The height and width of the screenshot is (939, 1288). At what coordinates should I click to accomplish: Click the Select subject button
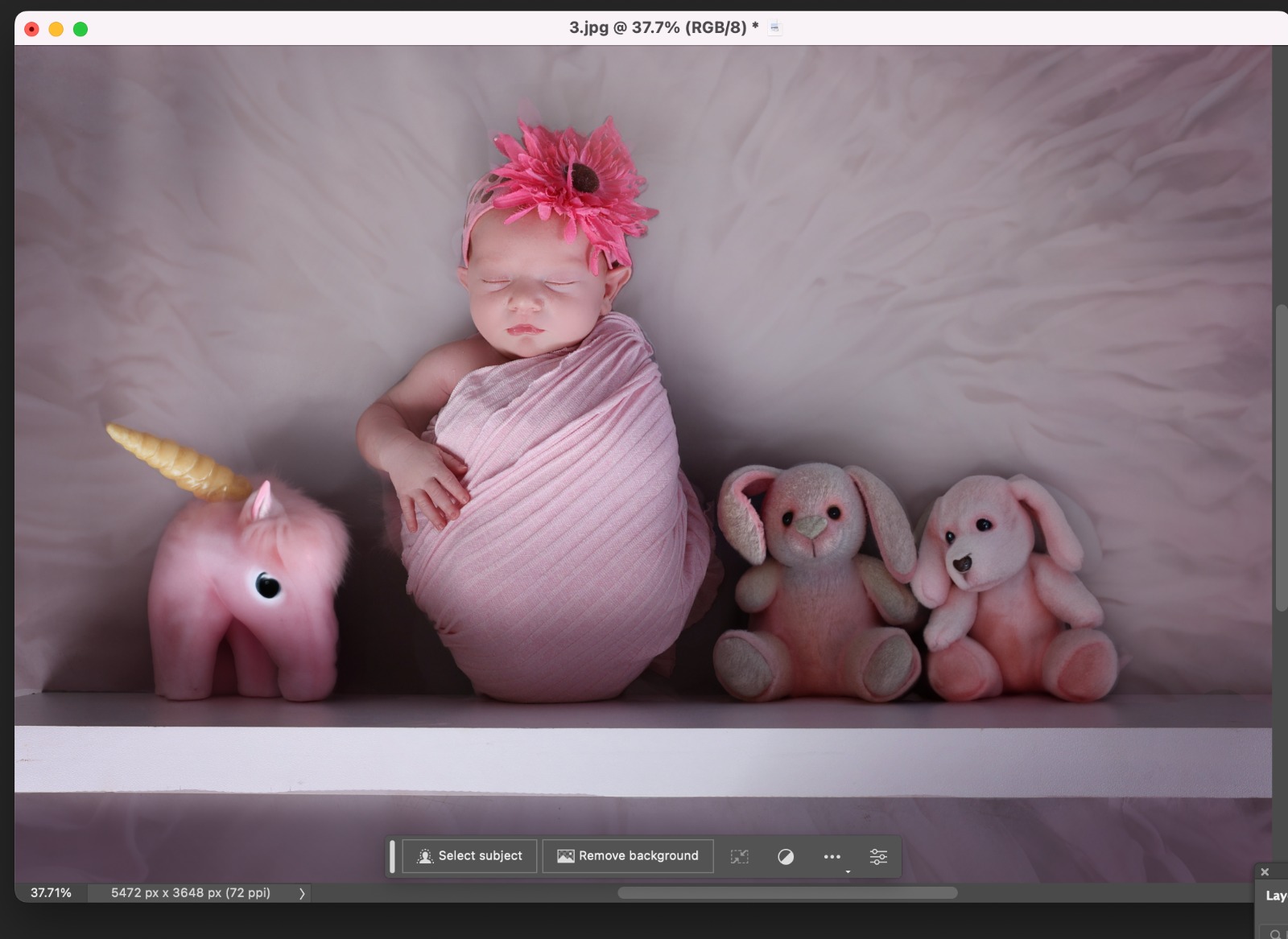point(470,856)
